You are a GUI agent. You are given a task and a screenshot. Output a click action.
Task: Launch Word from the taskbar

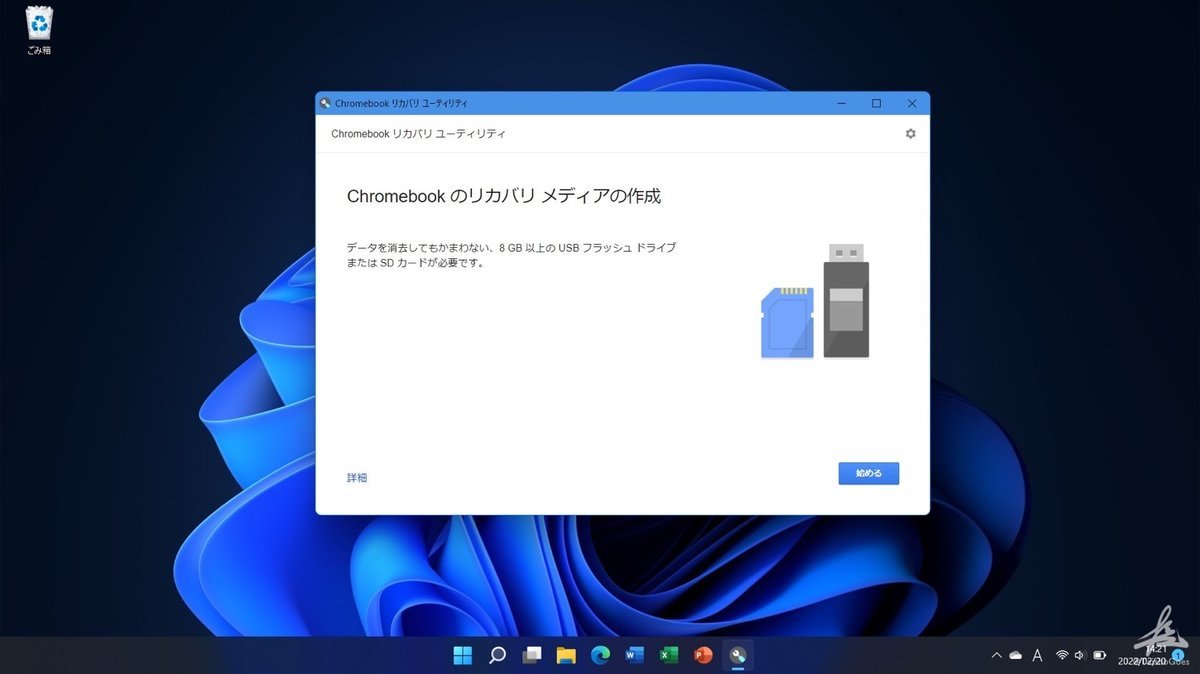(x=634, y=655)
